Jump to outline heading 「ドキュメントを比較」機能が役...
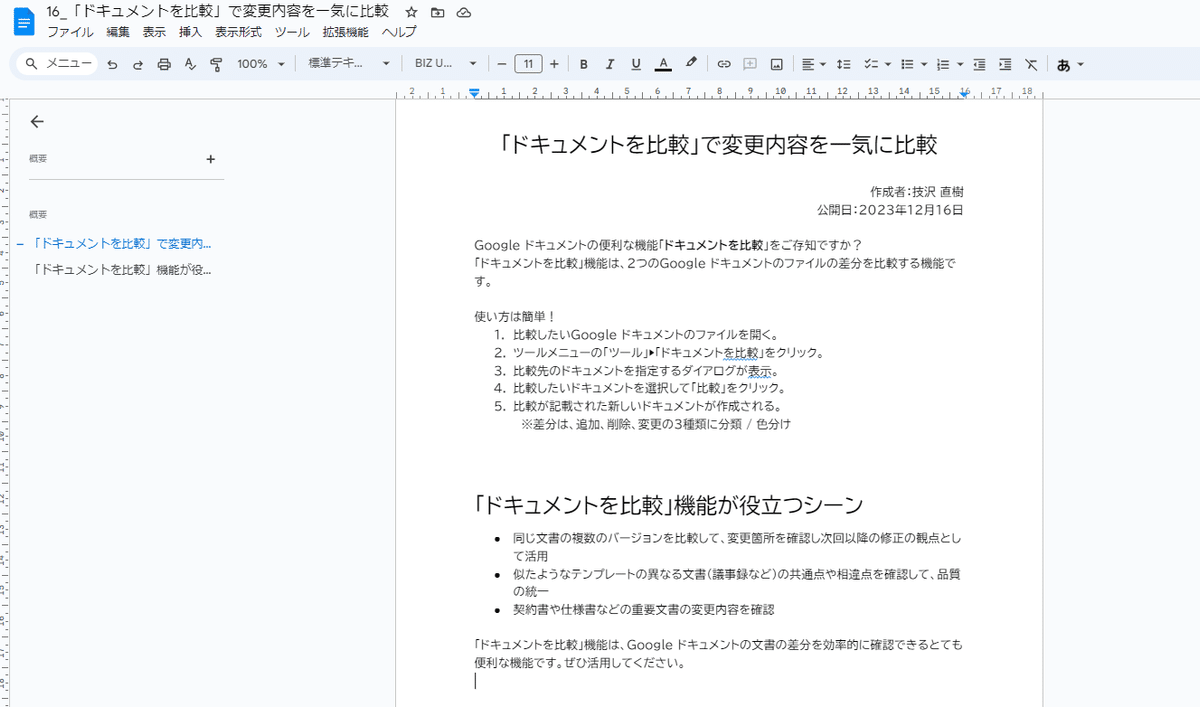 point(123,270)
